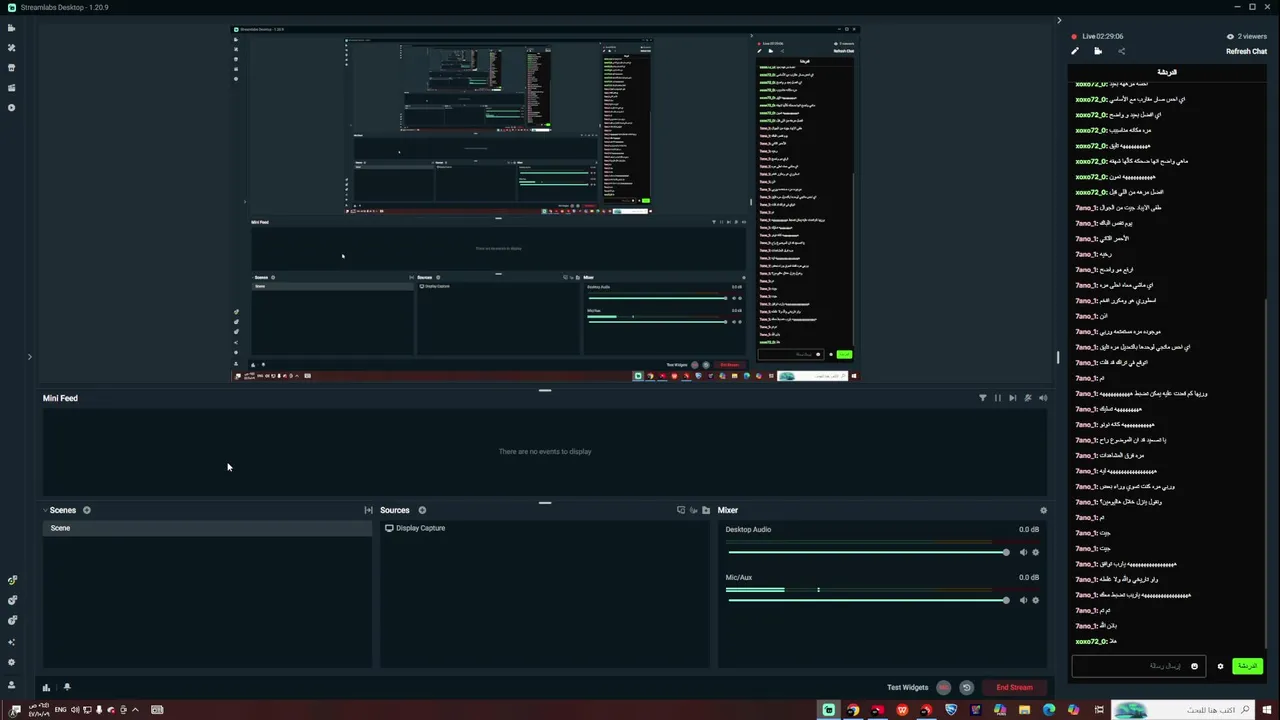Open the account profile icon in sidebar
Screen dimensions: 1280x720
coord(12,685)
